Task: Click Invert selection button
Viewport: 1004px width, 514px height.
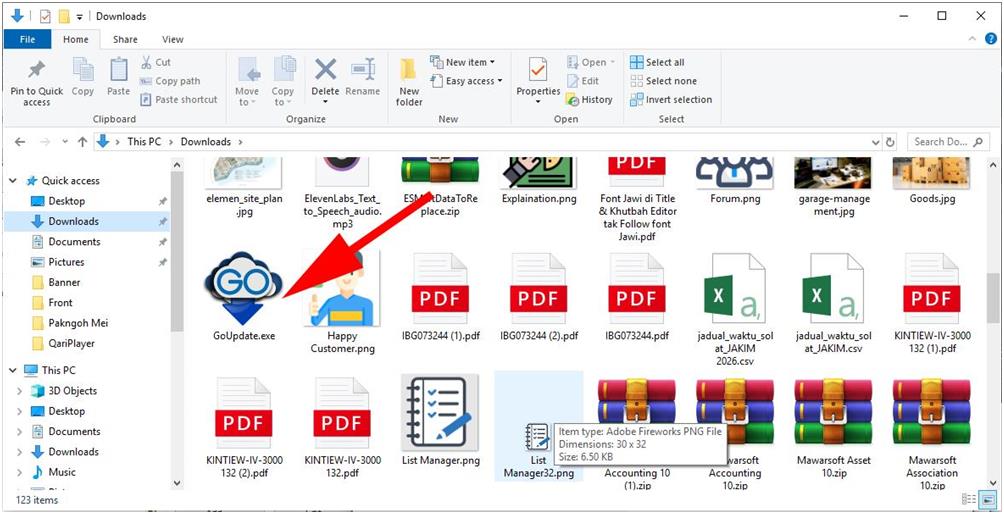Action: click(671, 99)
